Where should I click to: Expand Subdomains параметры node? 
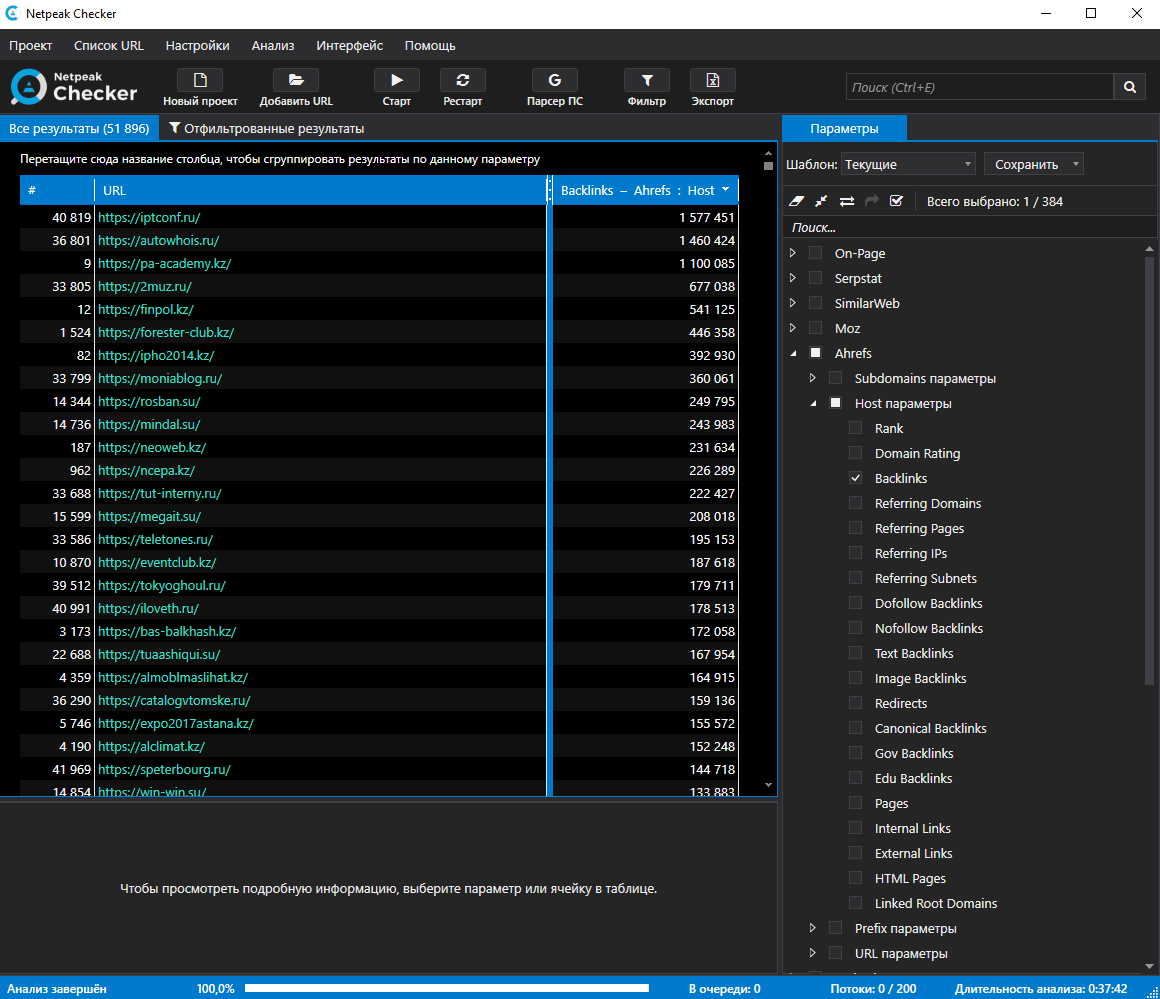click(x=813, y=378)
